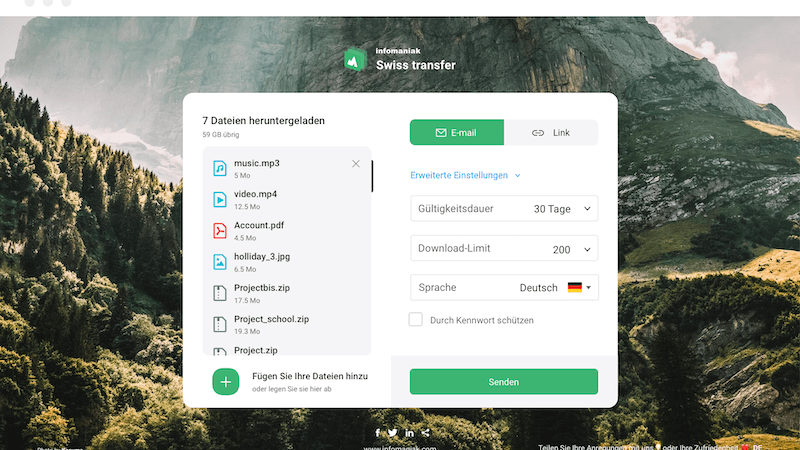Select the Project.zip file name
Screen dimensions: 800x450
tap(256, 351)
